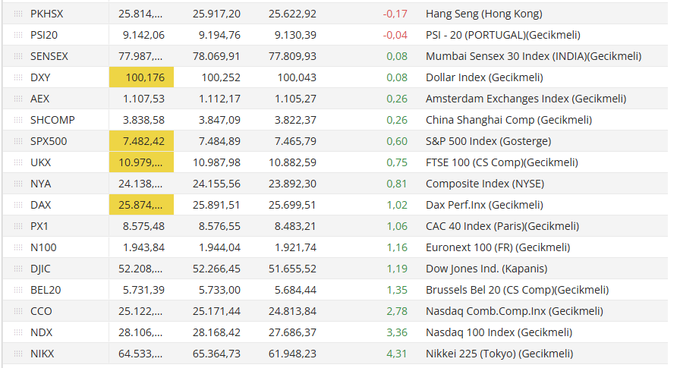Select the AEX symbol
The image size is (680, 368).
[x=39, y=99]
